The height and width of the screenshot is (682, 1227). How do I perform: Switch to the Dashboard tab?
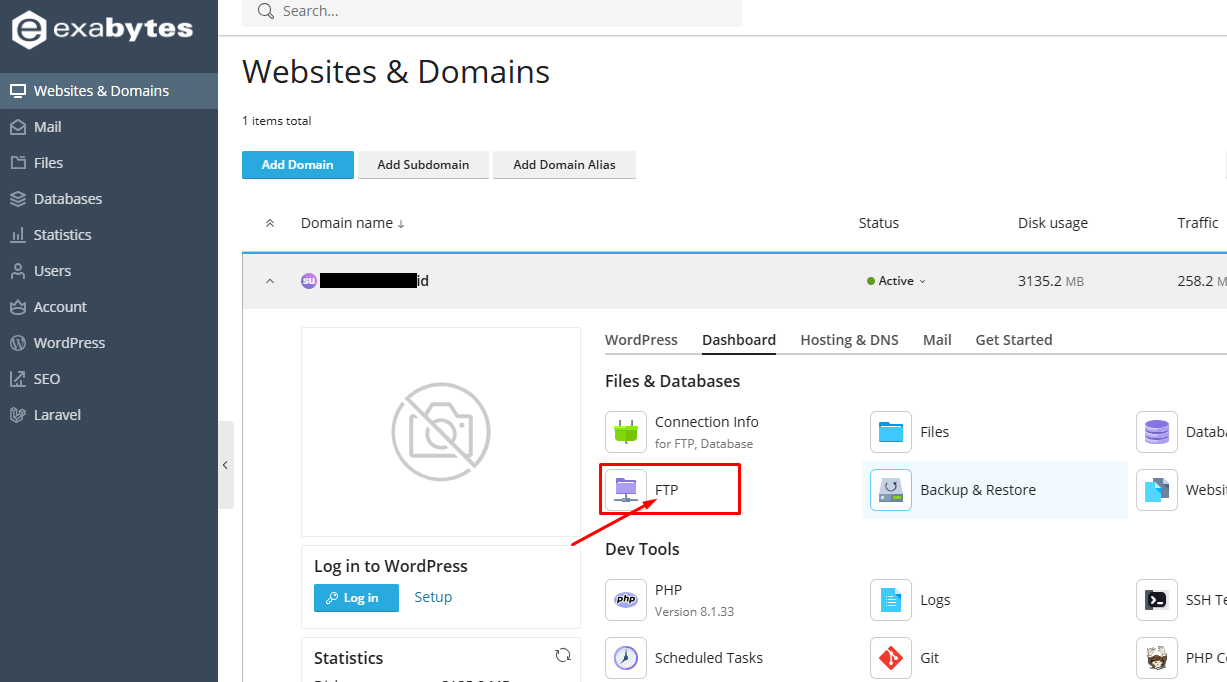(x=739, y=340)
